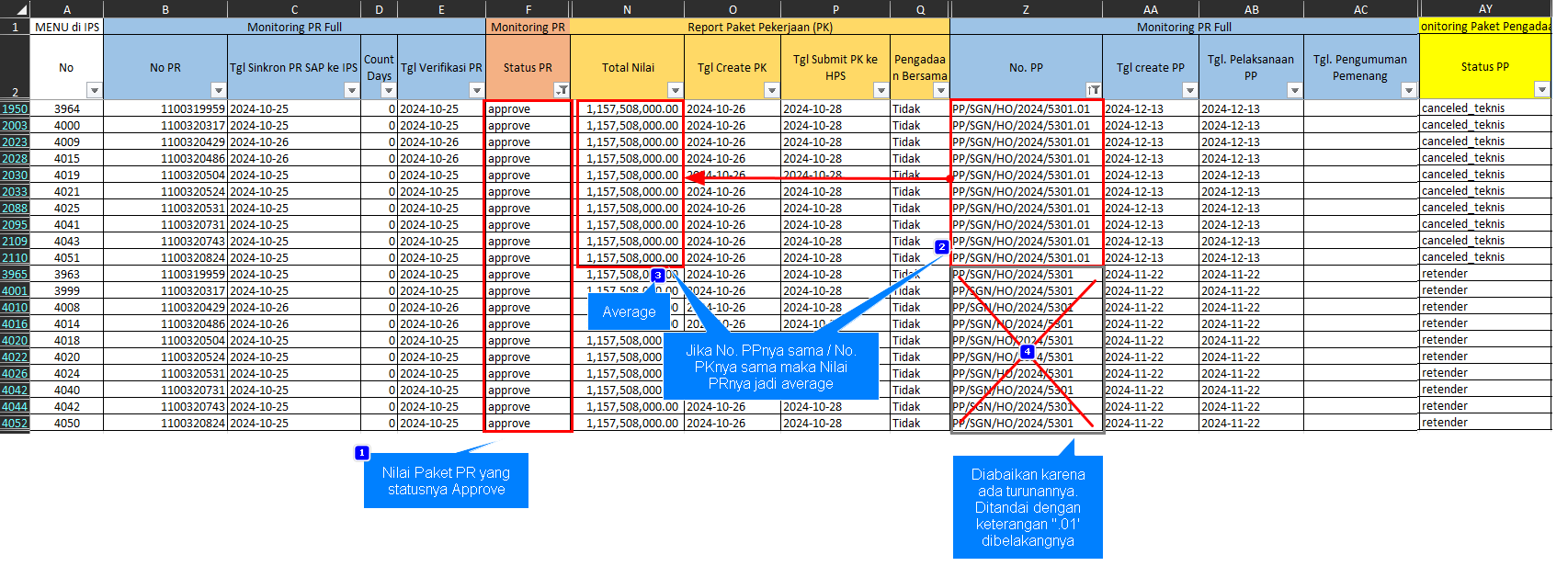Image resolution: width=1568 pixels, height=566 pixels.
Task: Open the applied filter on No. PP
Action: 1093,90
